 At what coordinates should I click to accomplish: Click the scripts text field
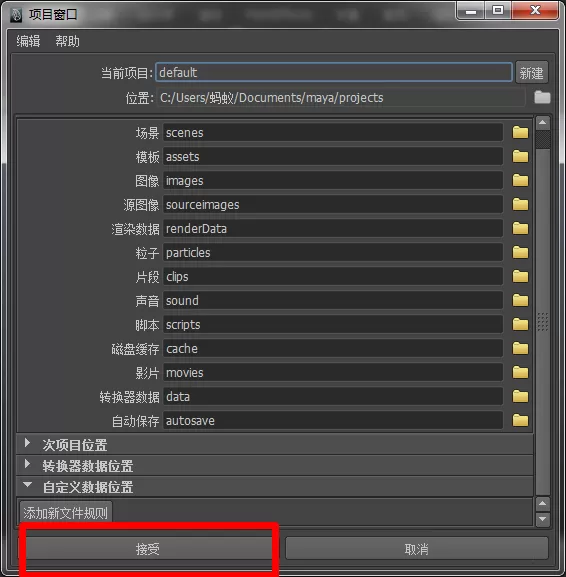coord(333,325)
